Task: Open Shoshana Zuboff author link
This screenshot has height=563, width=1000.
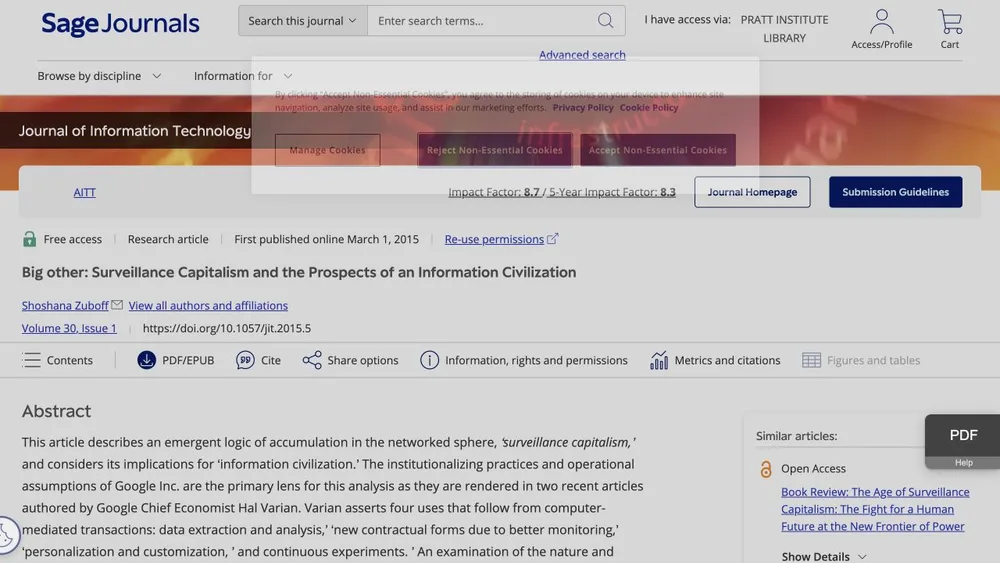Action: [x=65, y=305]
